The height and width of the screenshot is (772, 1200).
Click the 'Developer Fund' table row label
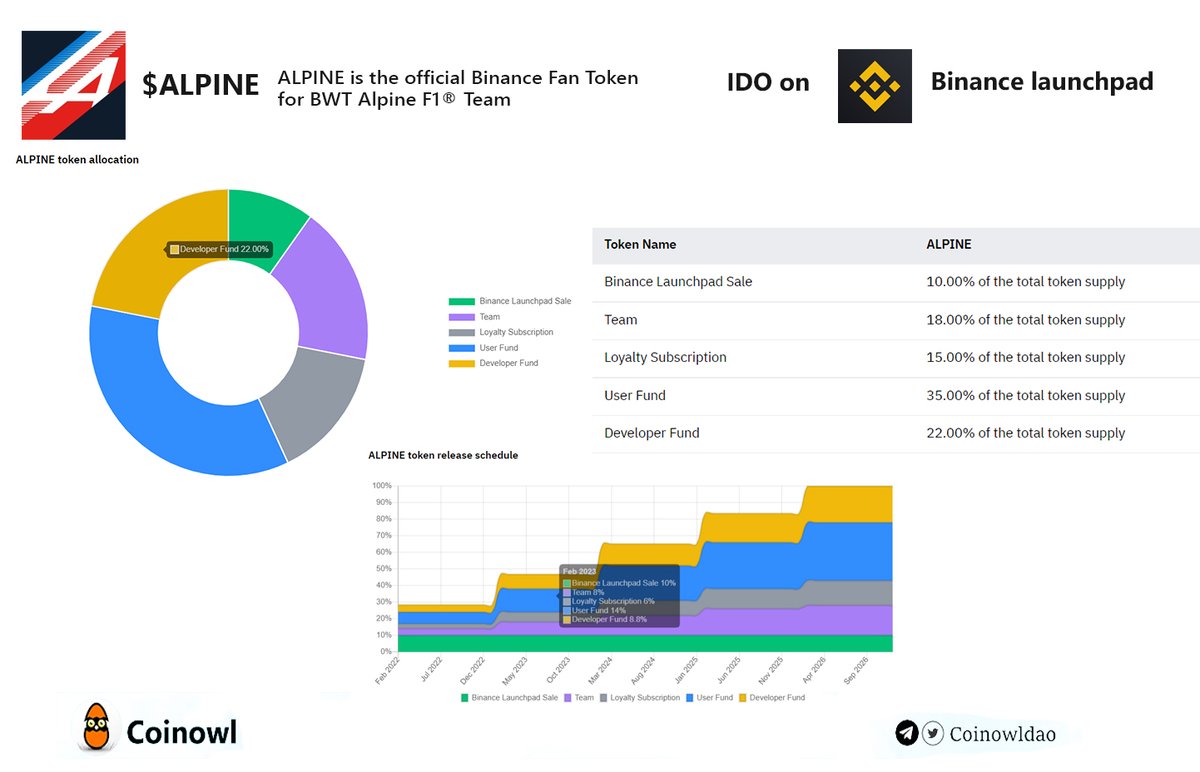click(652, 433)
